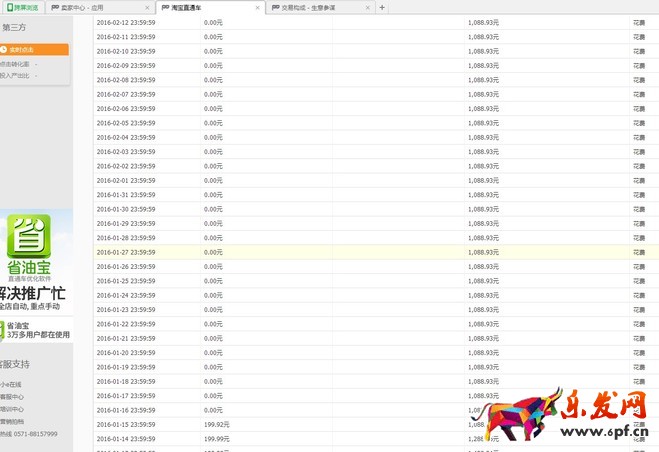Open 点击转化率 sidebar item

tap(15, 63)
